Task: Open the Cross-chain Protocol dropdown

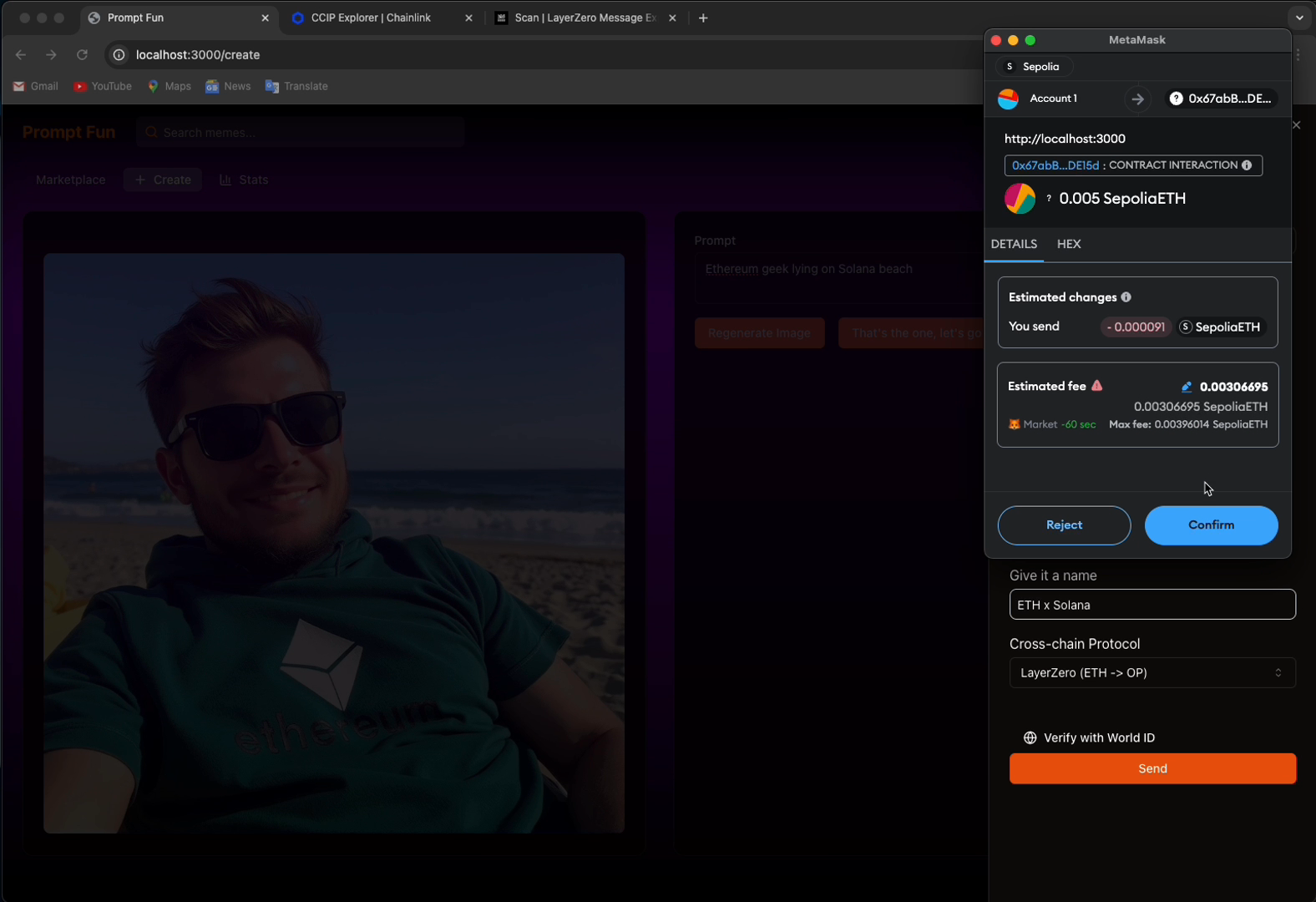Action: (1152, 673)
